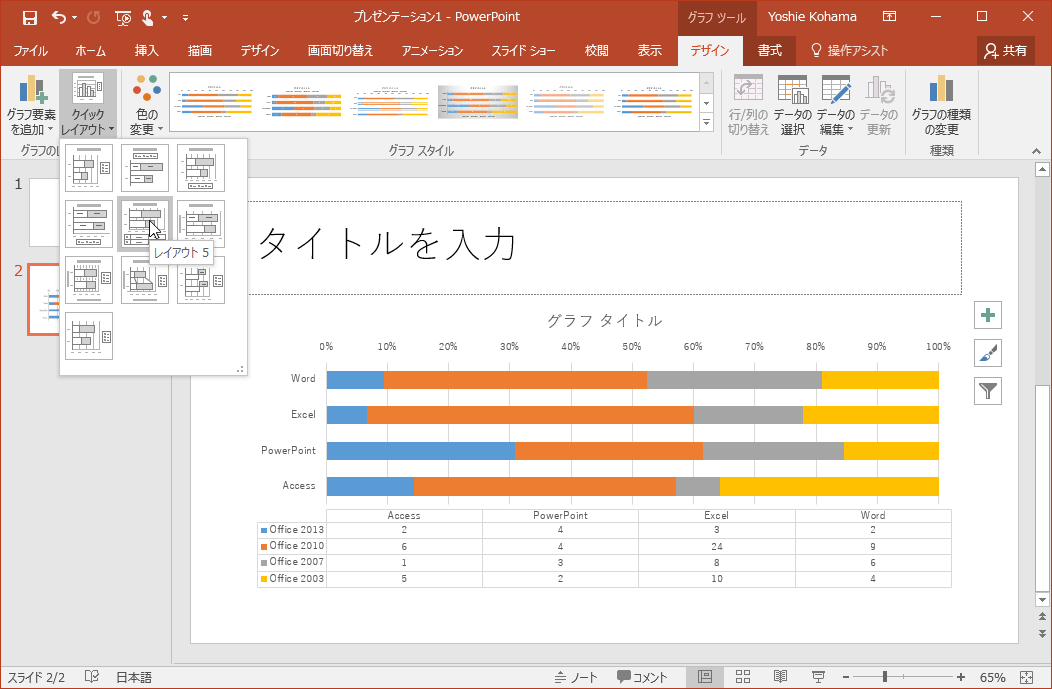1052x689 pixels.
Task: Select quick layout 10 thumbnail
Action: pos(89,336)
